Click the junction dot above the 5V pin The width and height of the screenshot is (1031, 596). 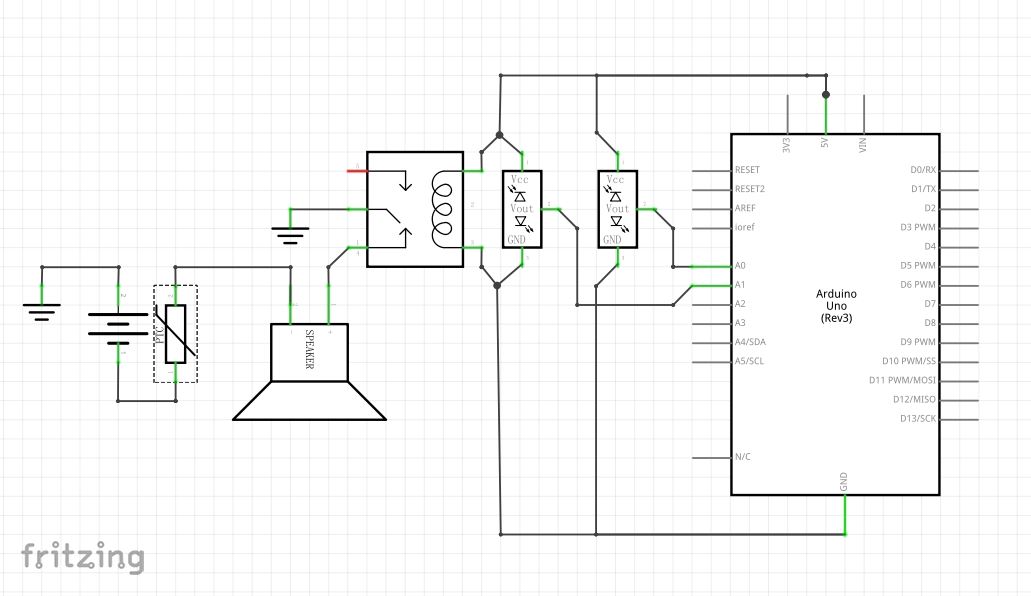pos(826,95)
